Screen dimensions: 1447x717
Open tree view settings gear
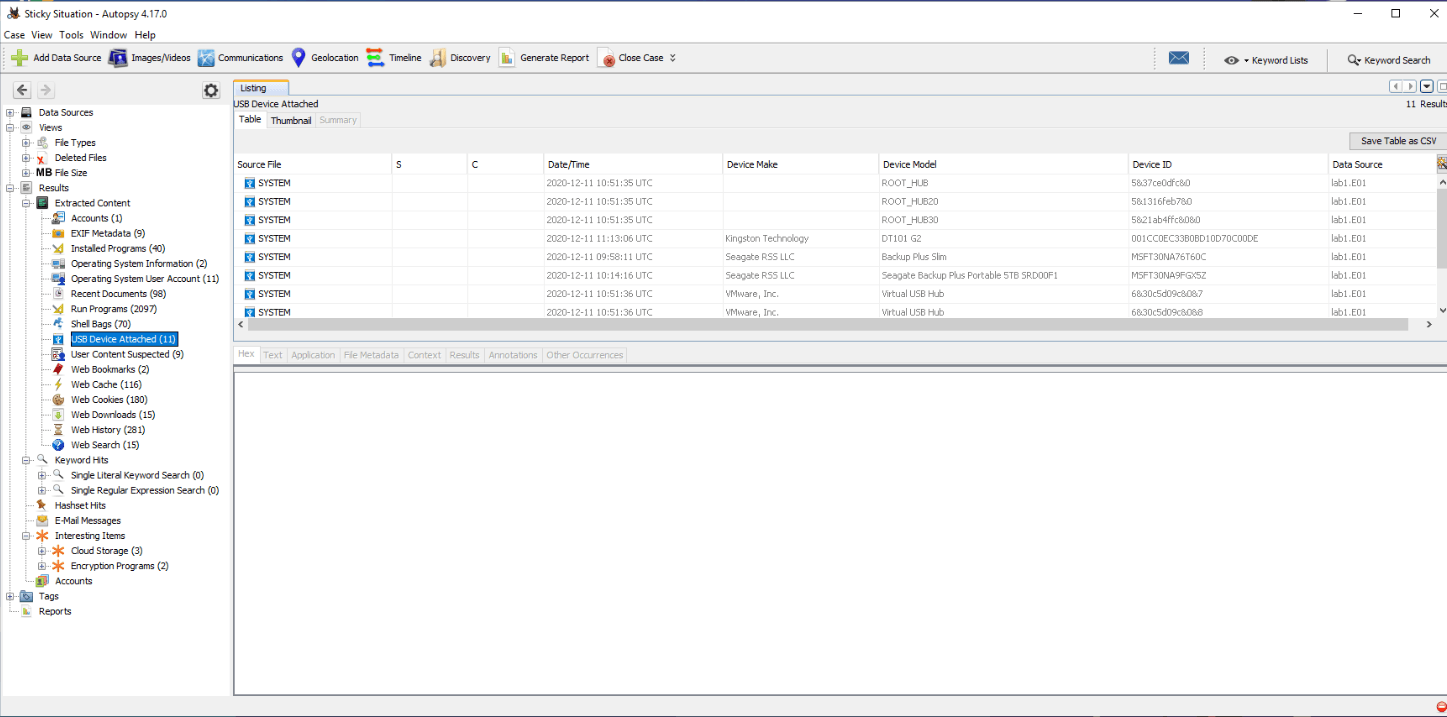click(211, 90)
